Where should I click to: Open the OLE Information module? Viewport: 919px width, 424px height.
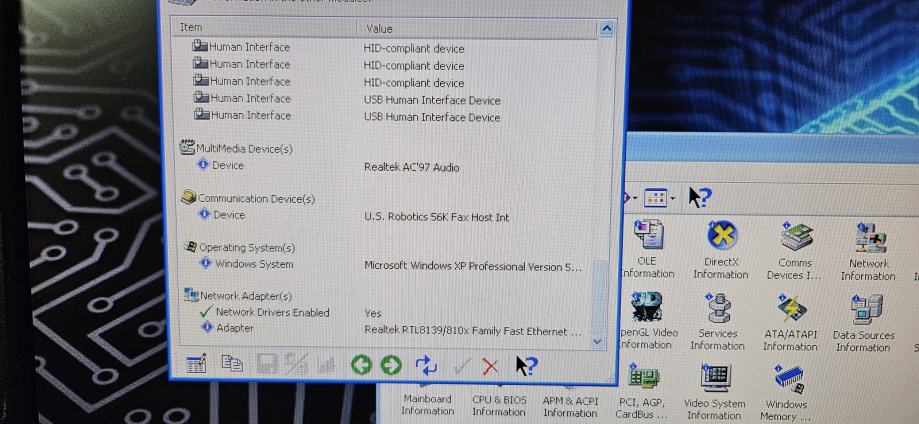(x=648, y=250)
